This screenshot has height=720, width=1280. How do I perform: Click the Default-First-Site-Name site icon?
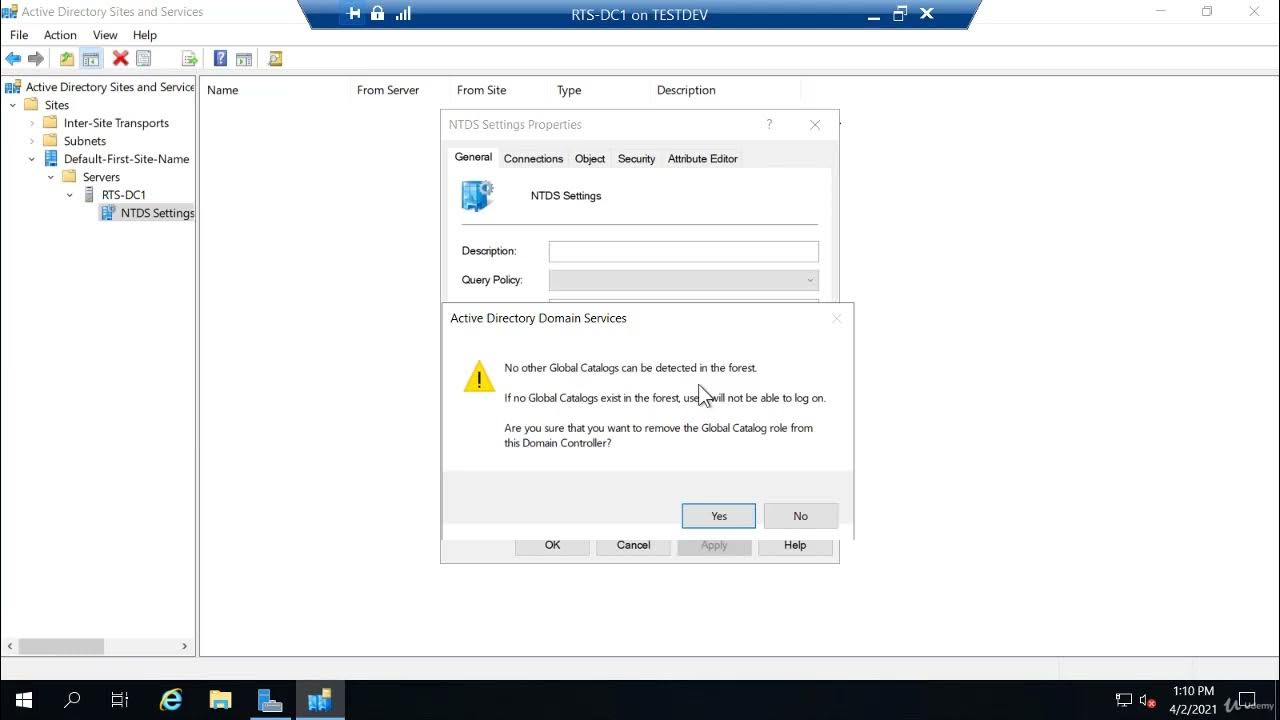click(50, 159)
